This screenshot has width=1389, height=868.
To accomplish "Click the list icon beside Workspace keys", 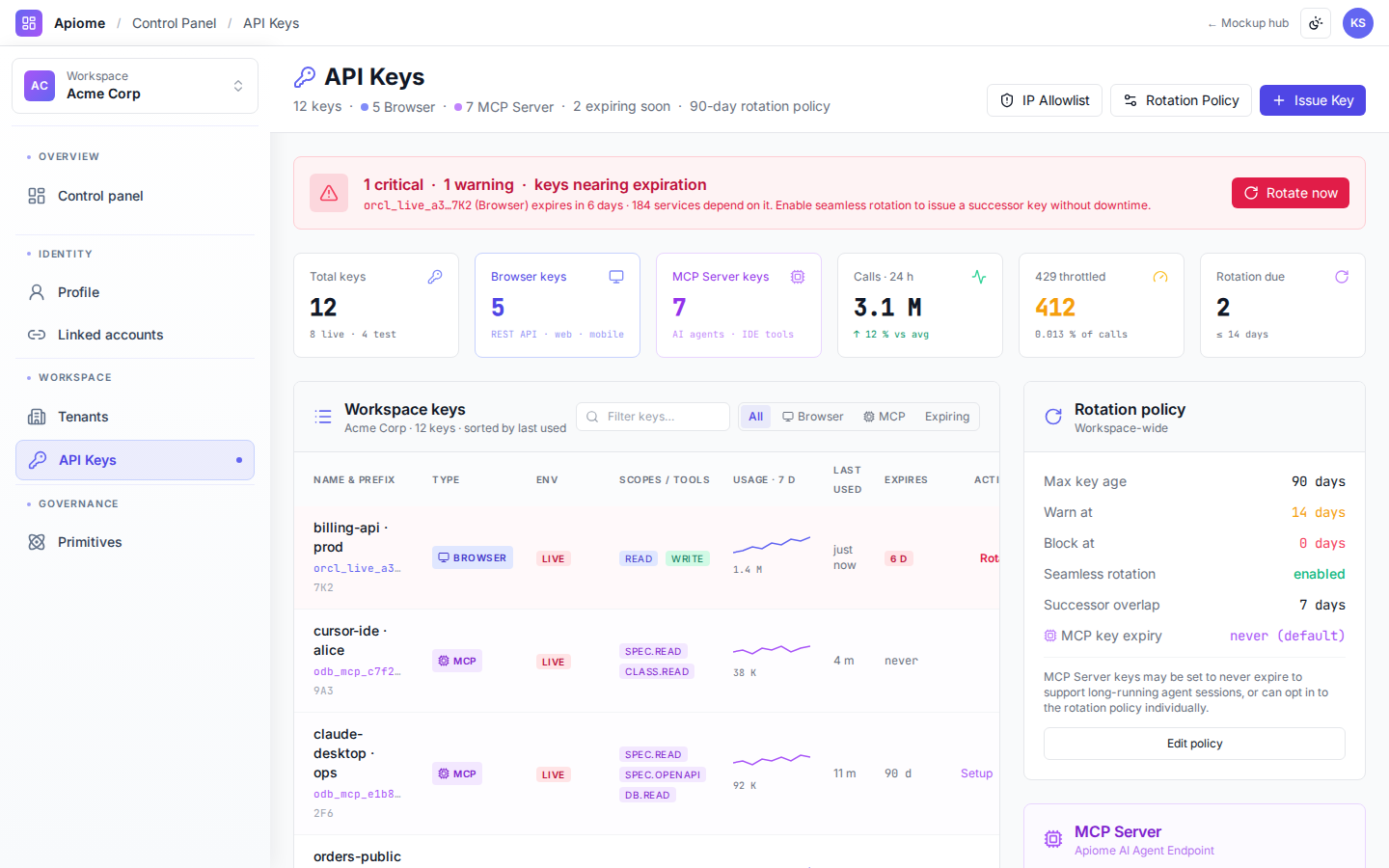I will pyautogui.click(x=323, y=417).
